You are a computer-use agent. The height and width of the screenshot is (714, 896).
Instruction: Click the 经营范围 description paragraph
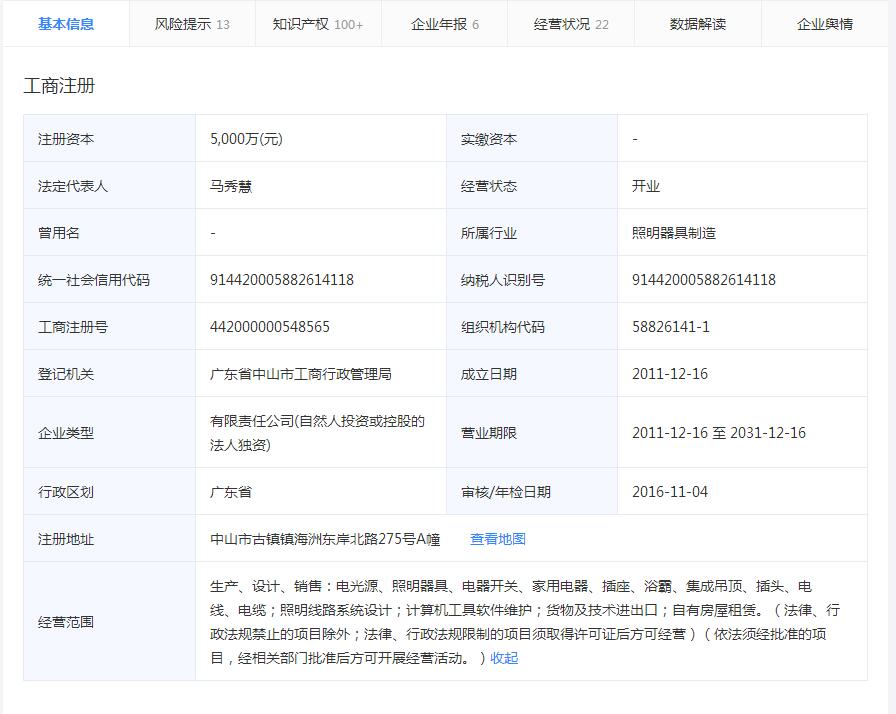[x=525, y=622]
